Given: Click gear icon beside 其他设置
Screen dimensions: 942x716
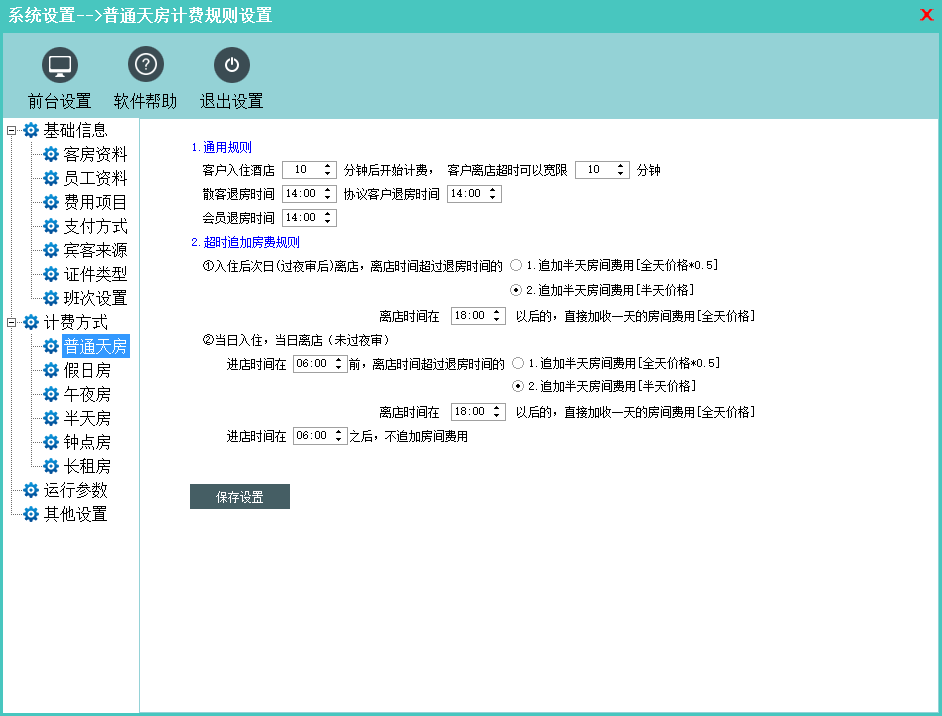Looking at the screenshot, I should tap(31, 514).
